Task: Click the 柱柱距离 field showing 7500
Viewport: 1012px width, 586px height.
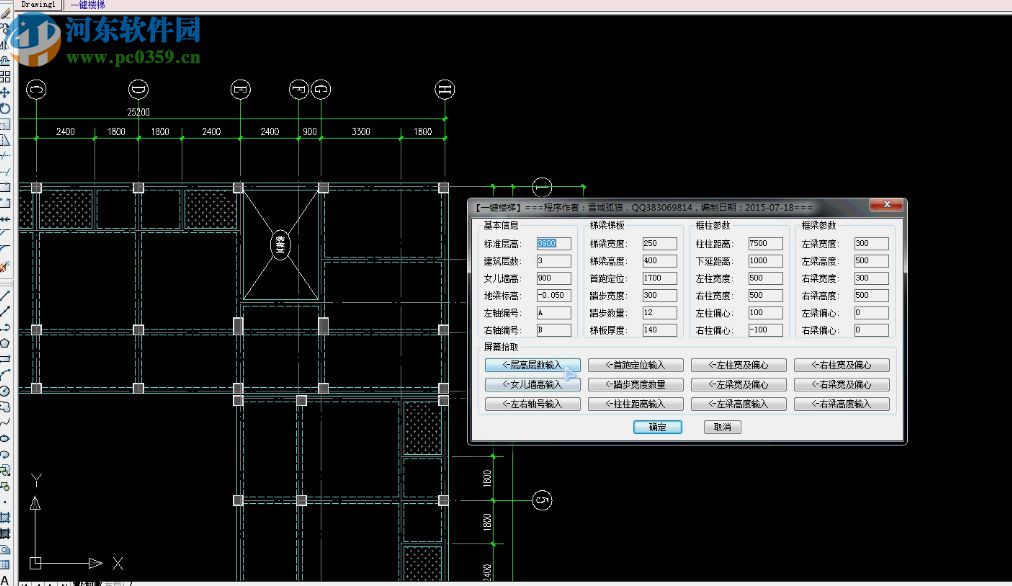Action: point(764,243)
